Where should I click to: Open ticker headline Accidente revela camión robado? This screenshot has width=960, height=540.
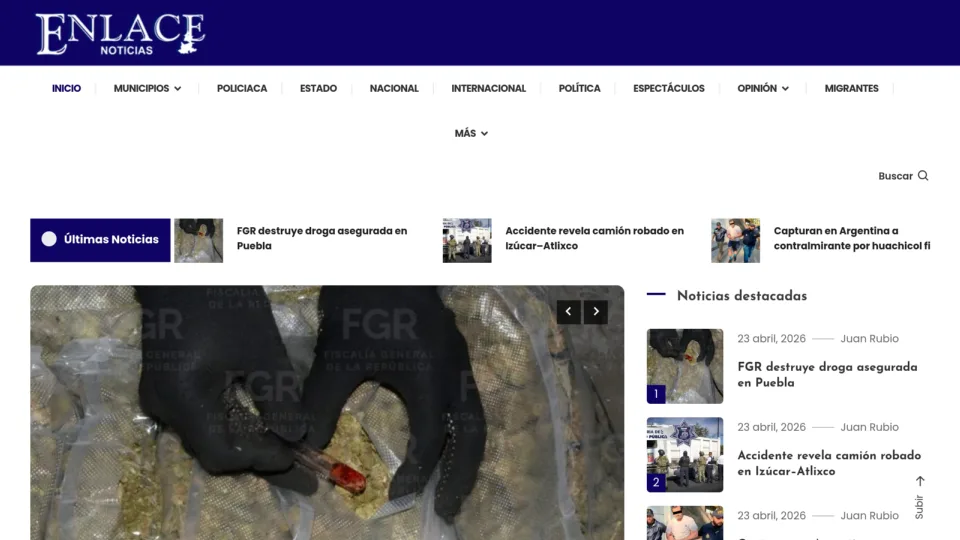coord(594,238)
